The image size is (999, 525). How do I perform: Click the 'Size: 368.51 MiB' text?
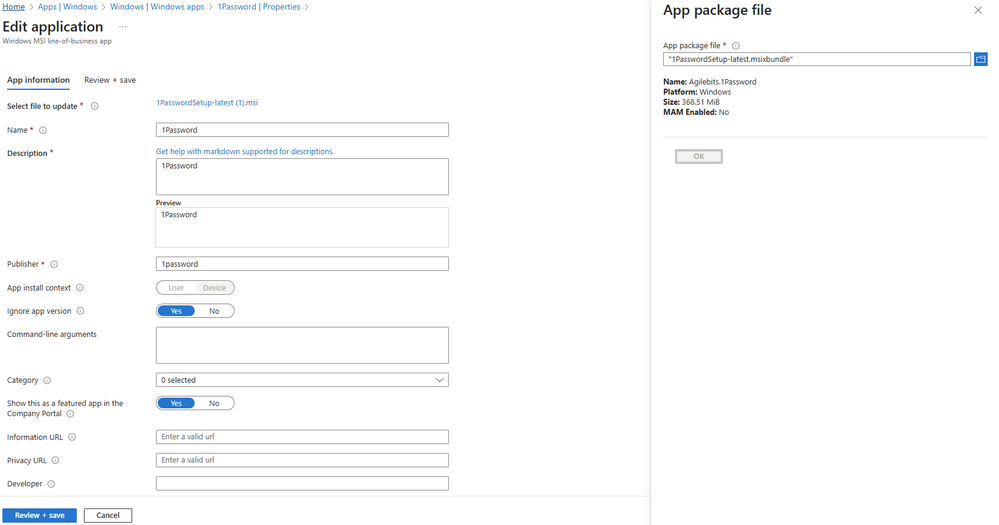691,102
